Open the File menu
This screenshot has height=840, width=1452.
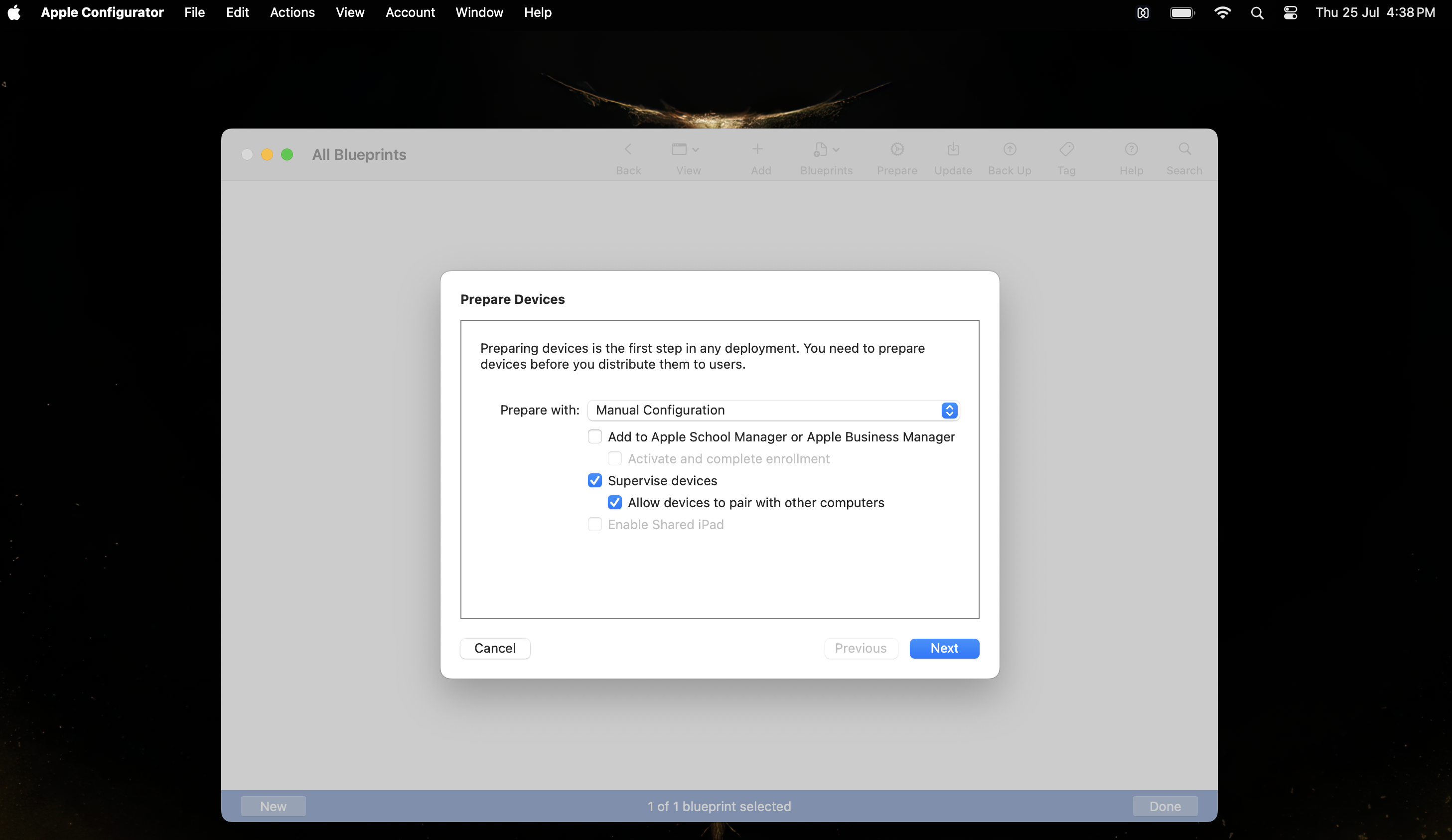click(x=194, y=12)
